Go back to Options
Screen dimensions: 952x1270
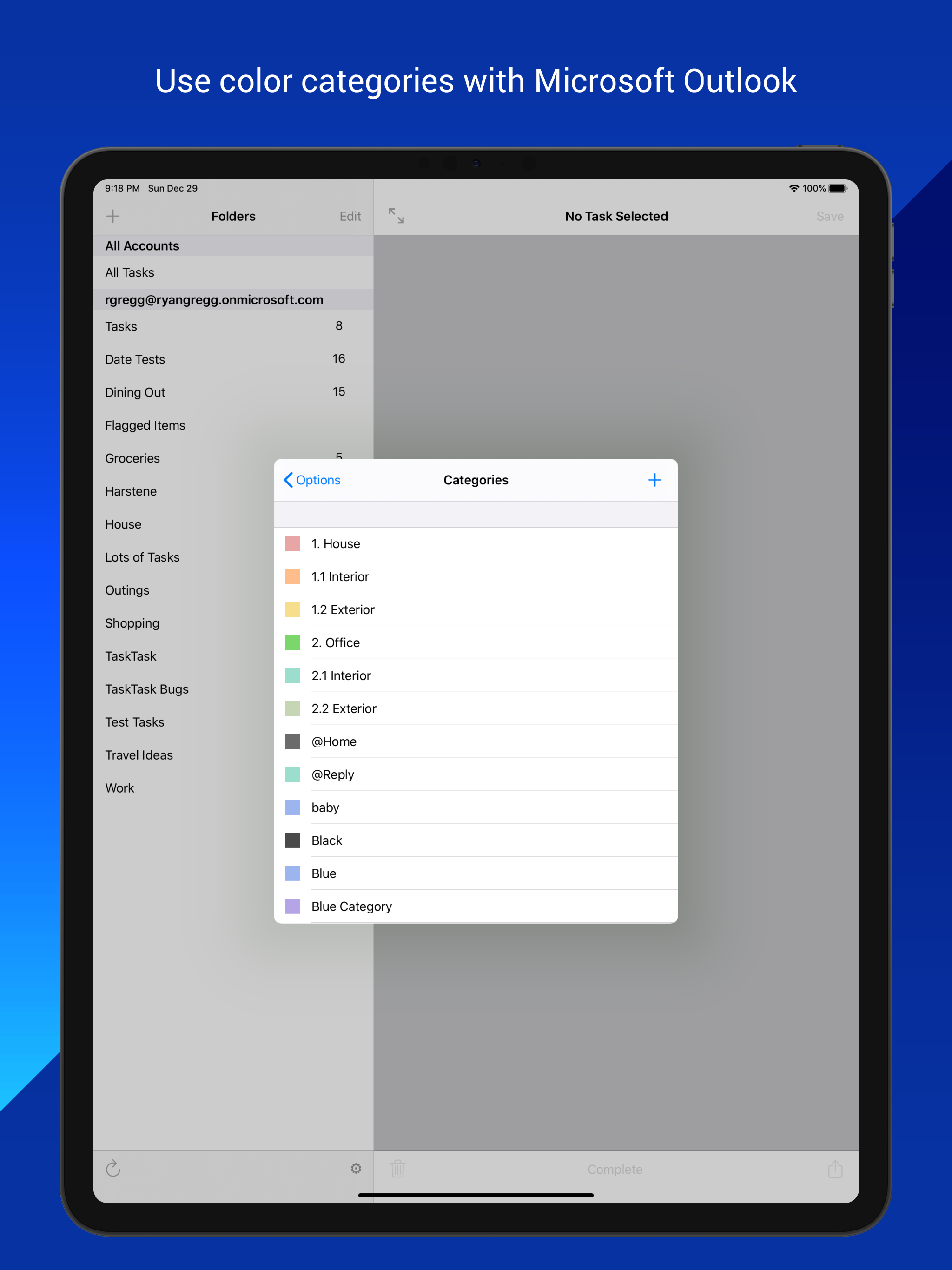(312, 480)
